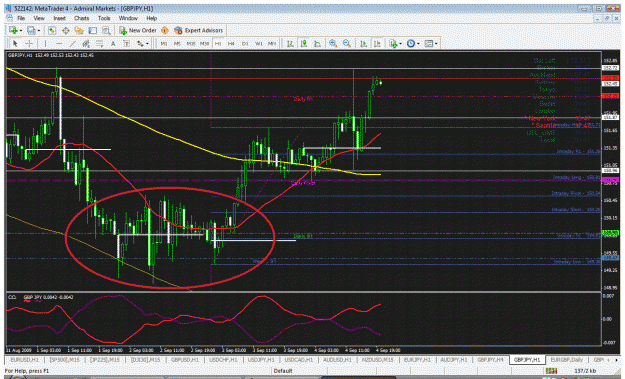Toggle the Expert Advisors button
Screen dimensions: 625x379
pyautogui.click(x=198, y=30)
